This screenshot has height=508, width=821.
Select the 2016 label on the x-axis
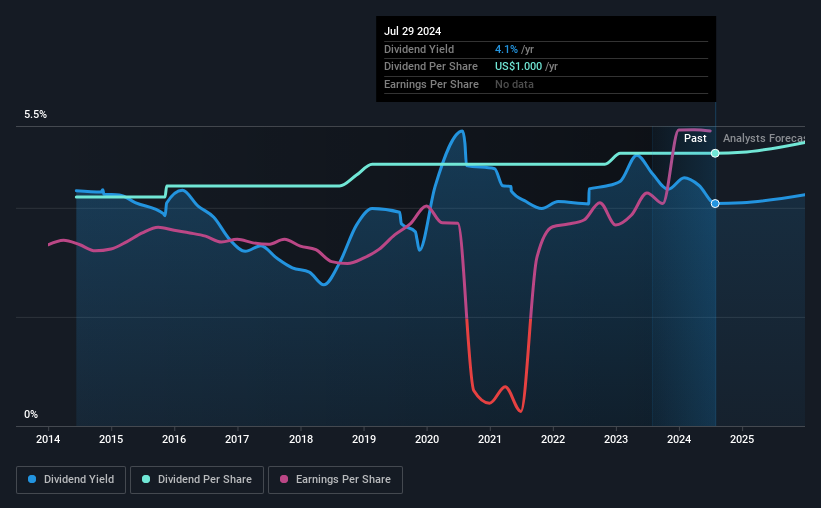click(x=174, y=439)
